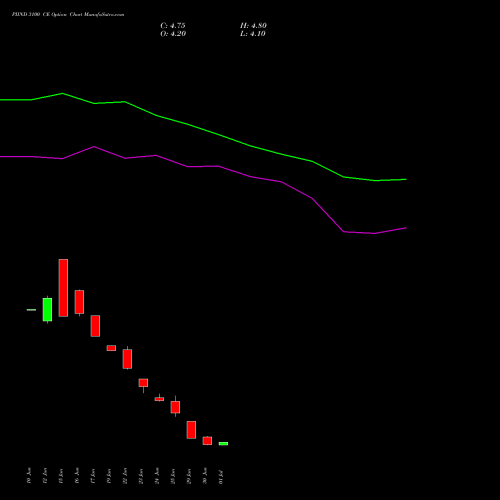Click the 25 Jun date label
Screen dimensions: 500x500
[x=173, y=476]
